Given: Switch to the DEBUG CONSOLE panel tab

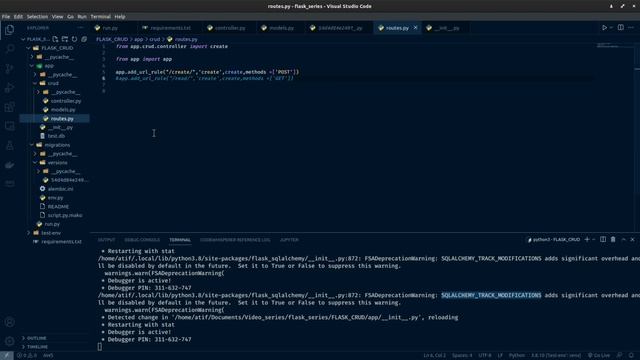Looking at the screenshot, I should point(142,240).
